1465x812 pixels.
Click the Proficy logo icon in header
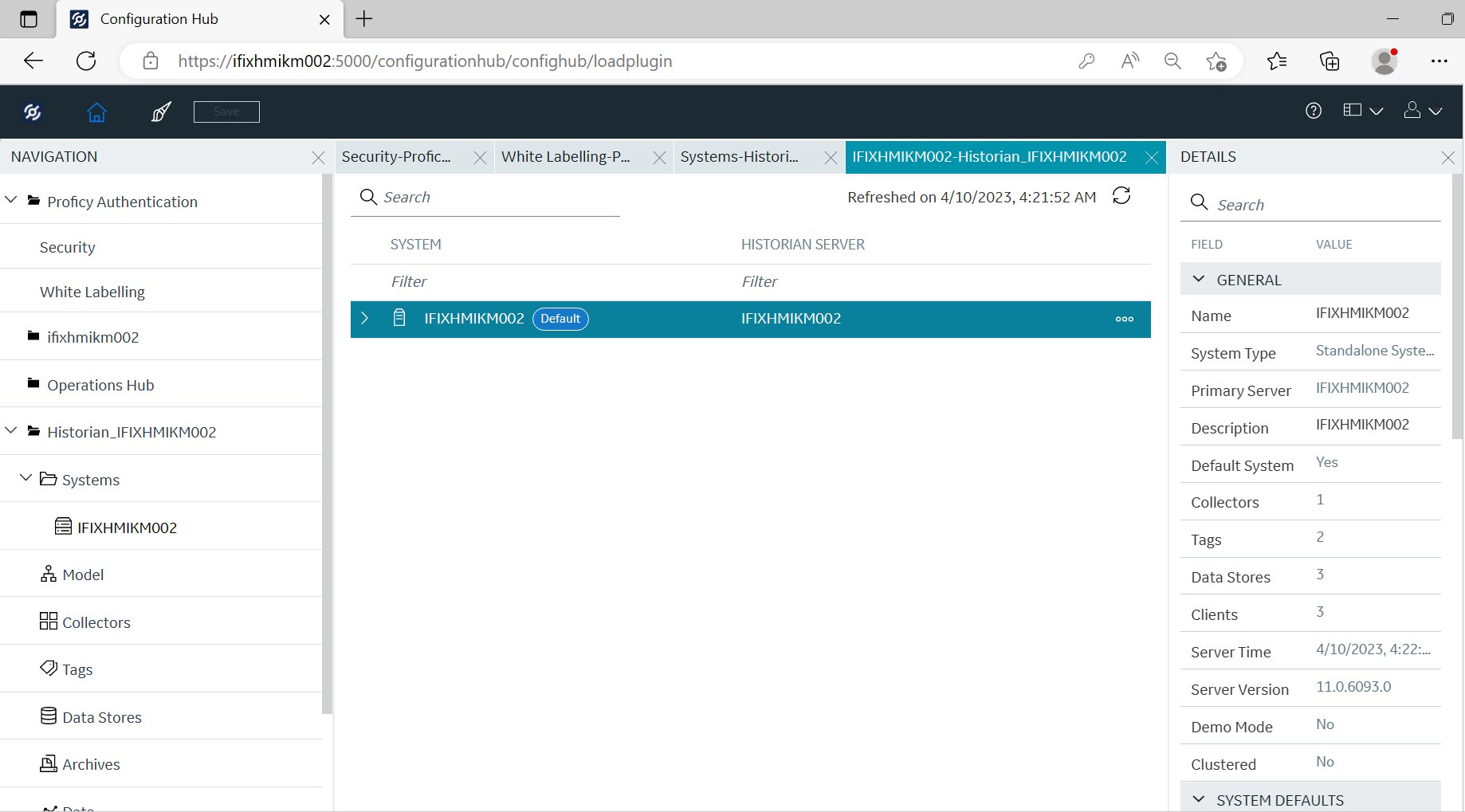click(33, 112)
